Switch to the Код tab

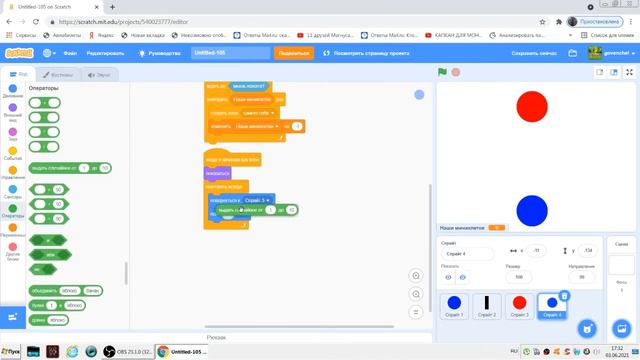[x=18, y=74]
